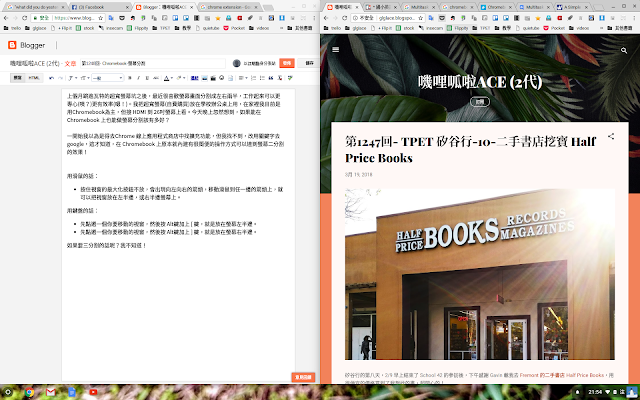Open the stock bookmark in left window
The width and height of the screenshot is (640, 400).
(x=85, y=28)
